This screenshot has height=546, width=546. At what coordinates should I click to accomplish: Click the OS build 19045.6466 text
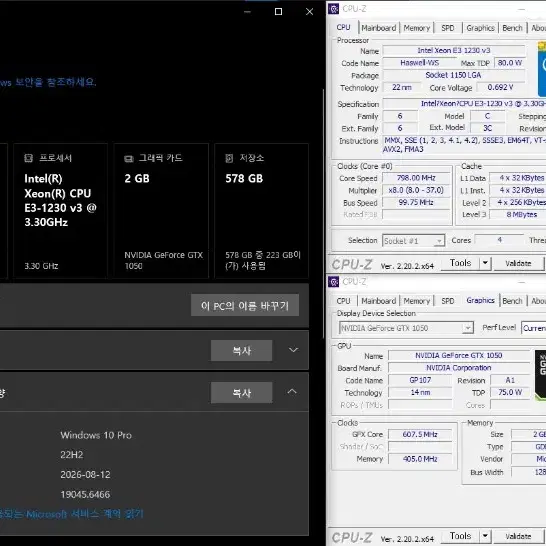85,494
